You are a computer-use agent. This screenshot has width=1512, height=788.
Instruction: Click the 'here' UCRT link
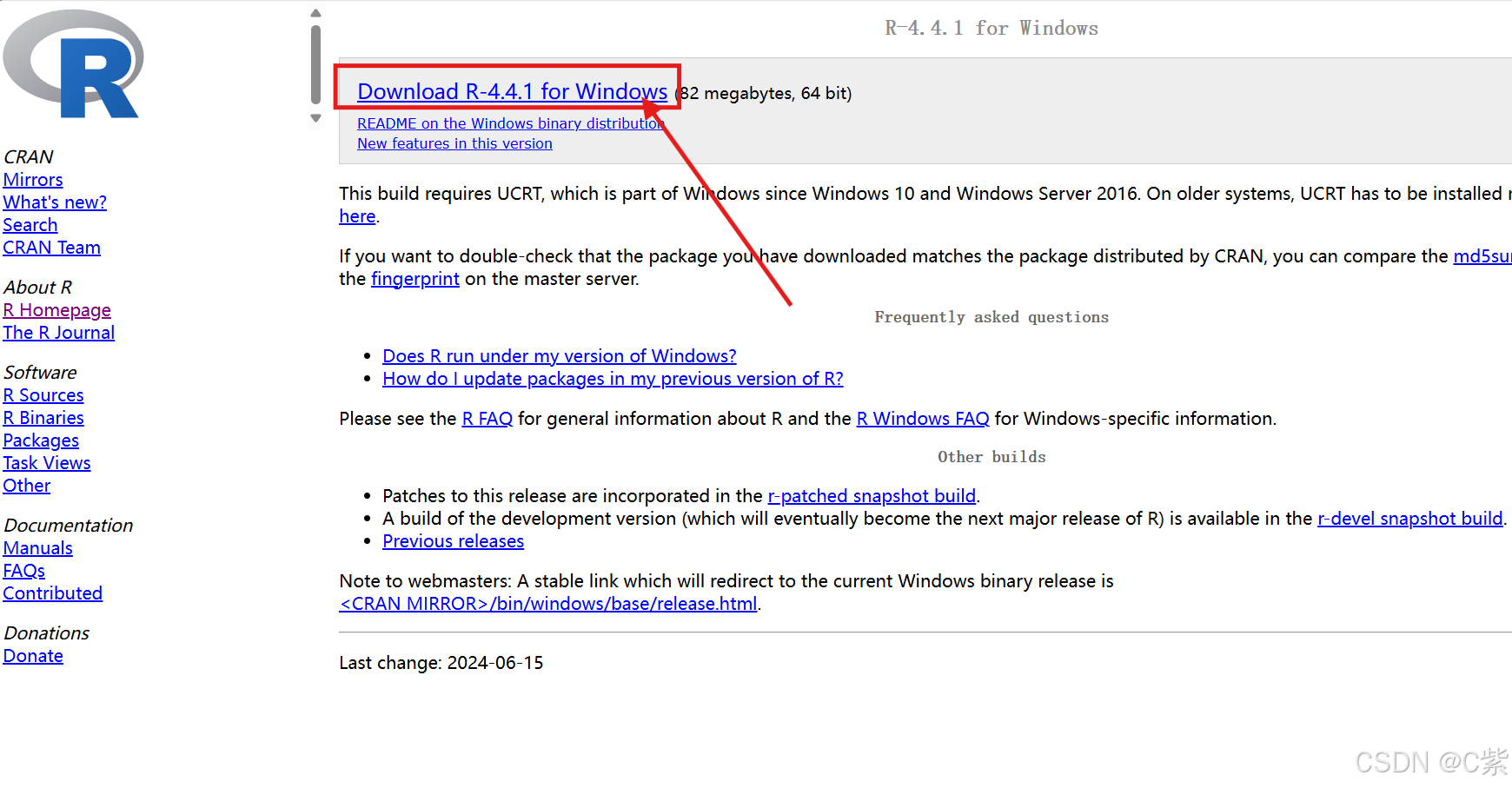357,216
